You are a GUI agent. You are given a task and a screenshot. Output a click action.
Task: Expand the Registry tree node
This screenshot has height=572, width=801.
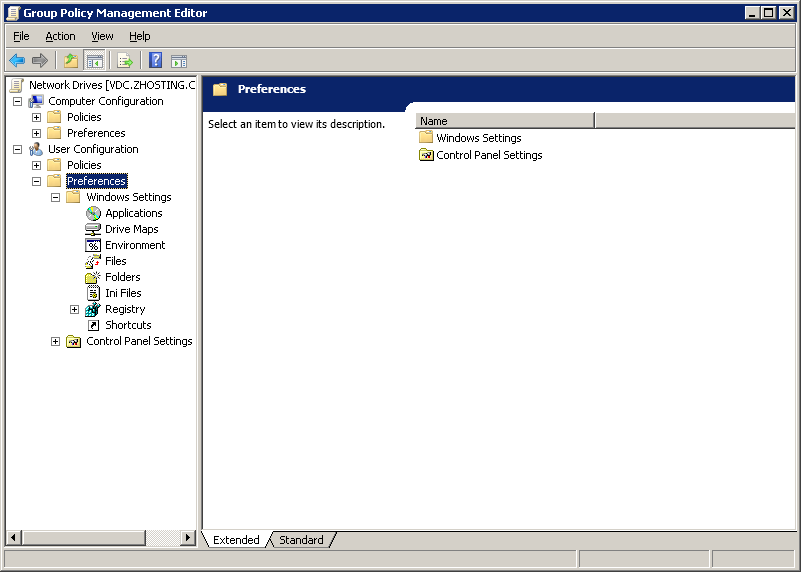(74, 309)
